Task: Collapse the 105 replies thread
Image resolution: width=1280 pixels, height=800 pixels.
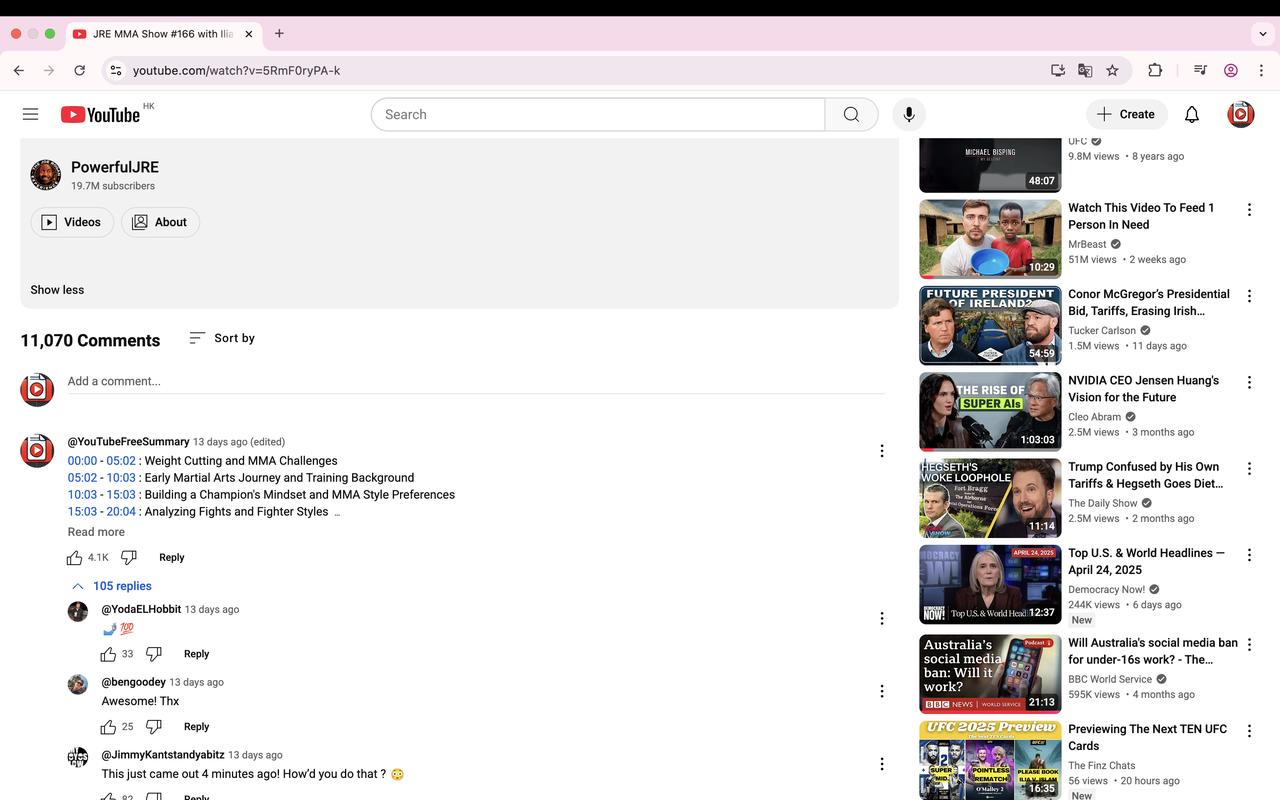Action: point(111,586)
